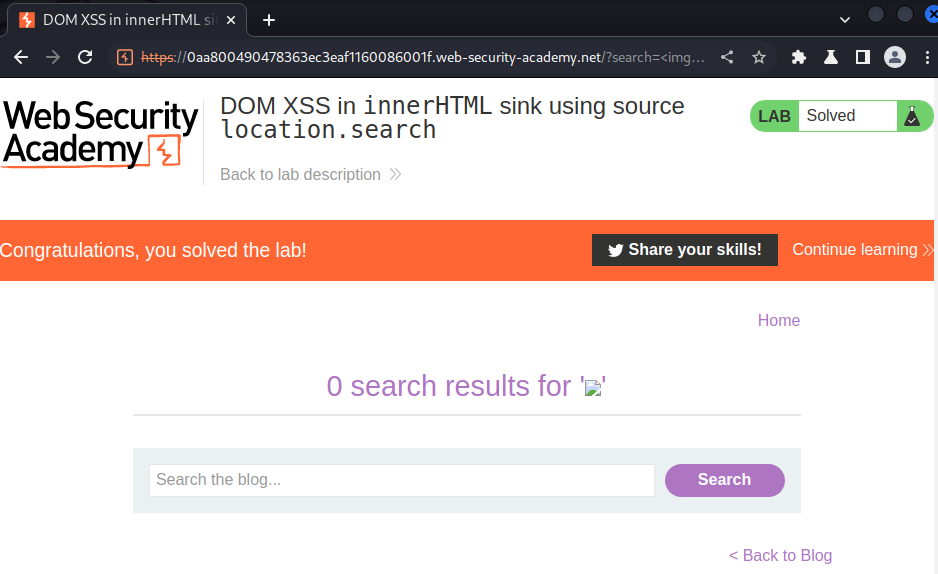This screenshot has height=574, width=938.
Task: Bookmark this page with the star icon
Action: pyautogui.click(x=759, y=57)
